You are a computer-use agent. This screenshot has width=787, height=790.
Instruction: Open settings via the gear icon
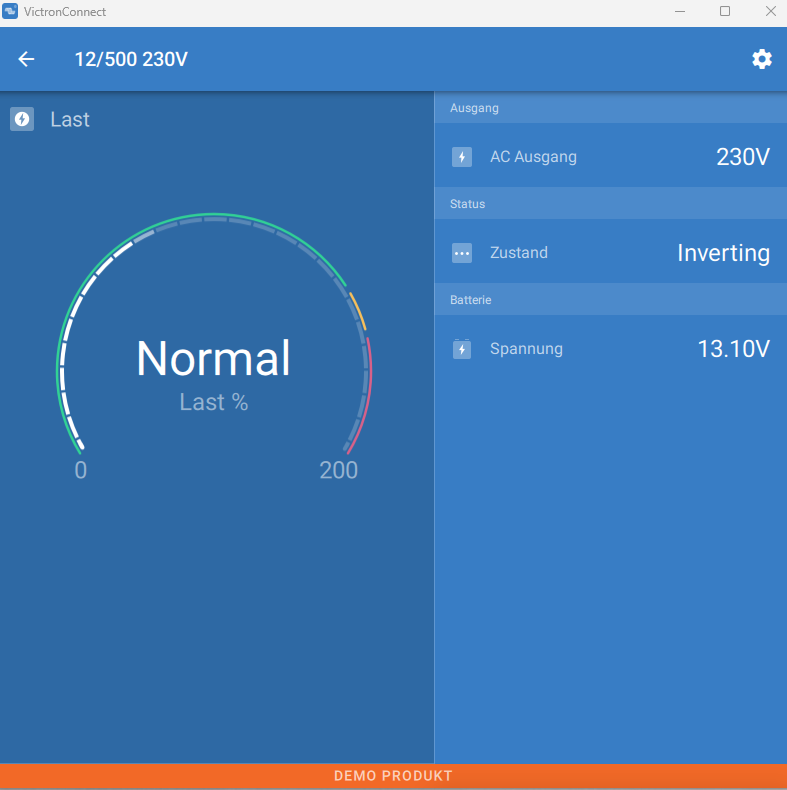point(762,59)
